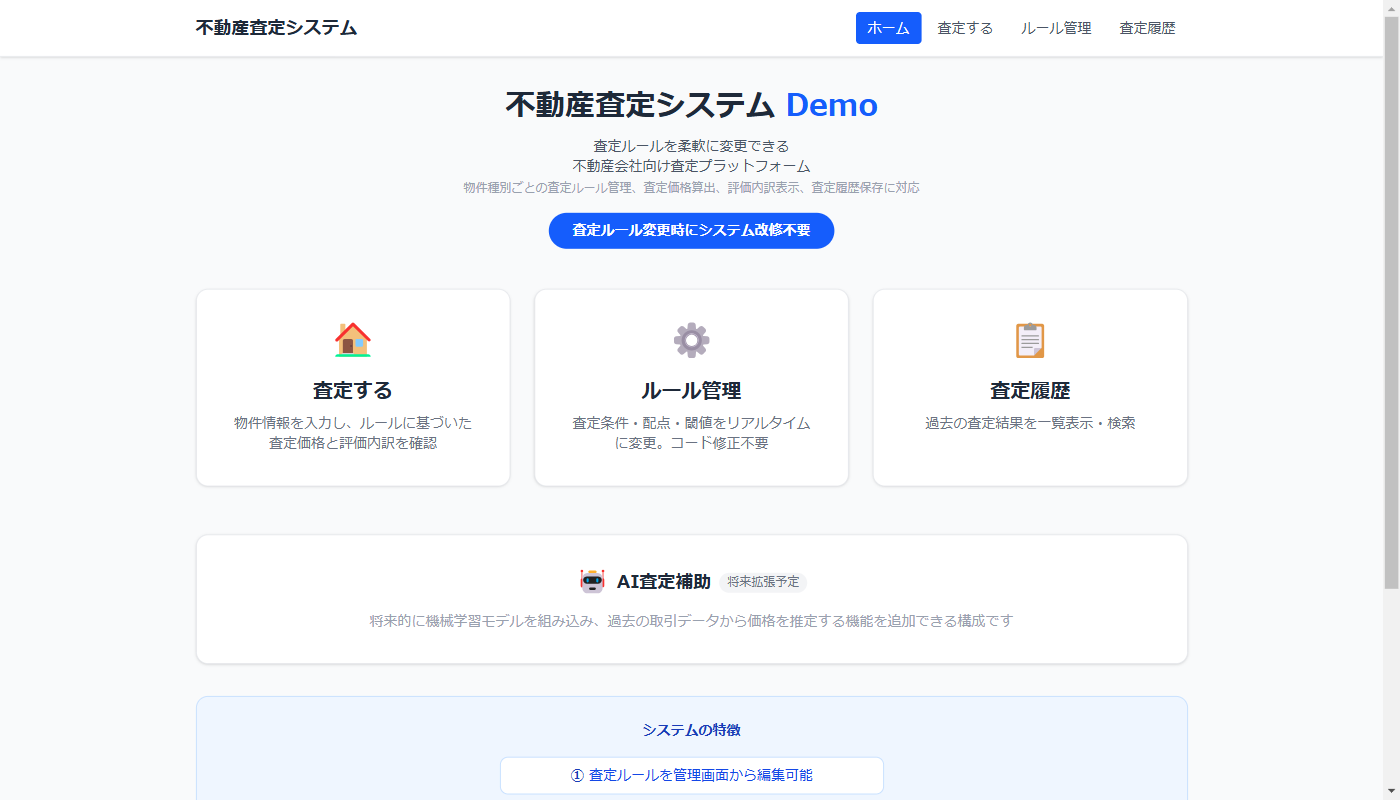
Task: Open the 査定する card title
Action: pos(353,390)
